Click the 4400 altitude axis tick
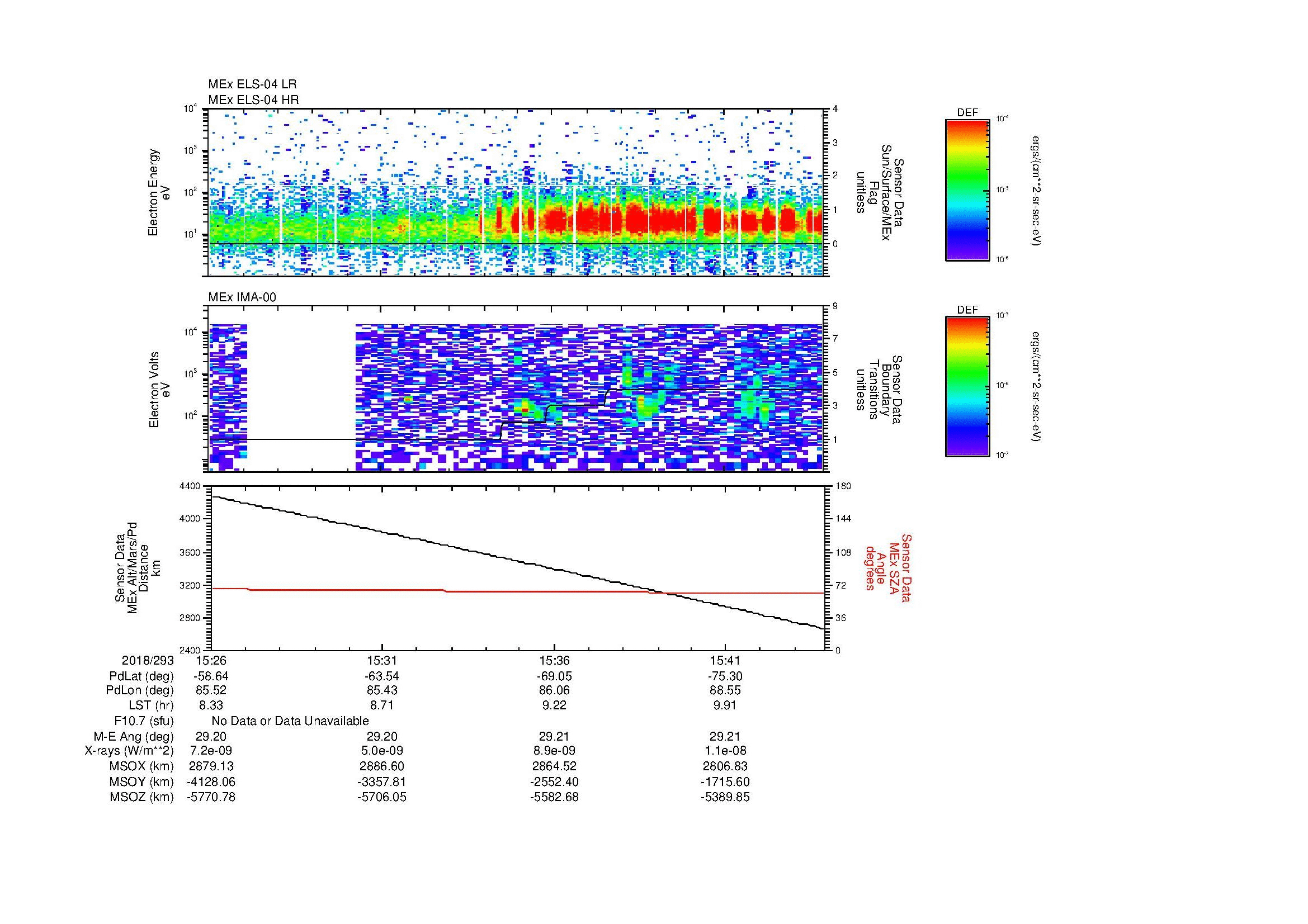The height and width of the screenshot is (924, 1308). (190, 486)
